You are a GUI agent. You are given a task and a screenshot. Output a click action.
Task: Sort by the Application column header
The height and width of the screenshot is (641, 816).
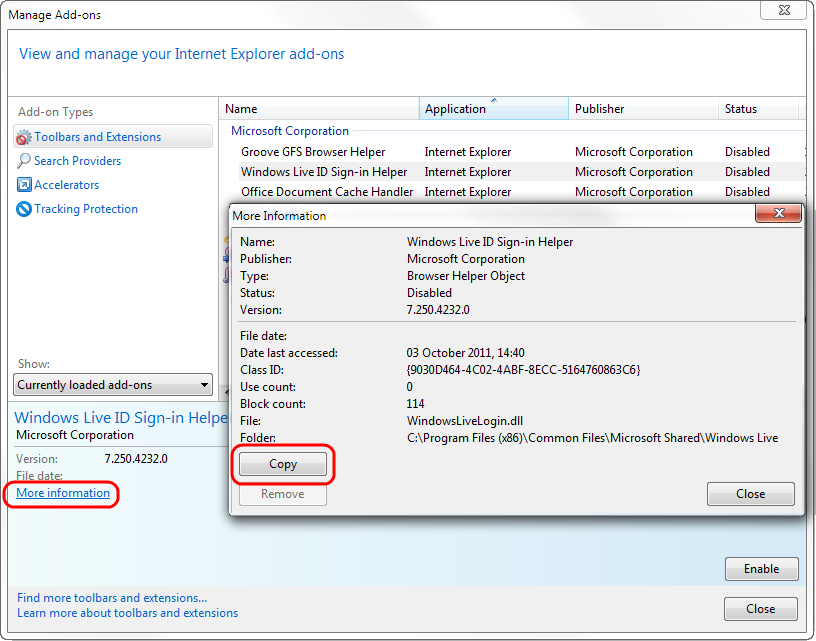[x=493, y=109]
